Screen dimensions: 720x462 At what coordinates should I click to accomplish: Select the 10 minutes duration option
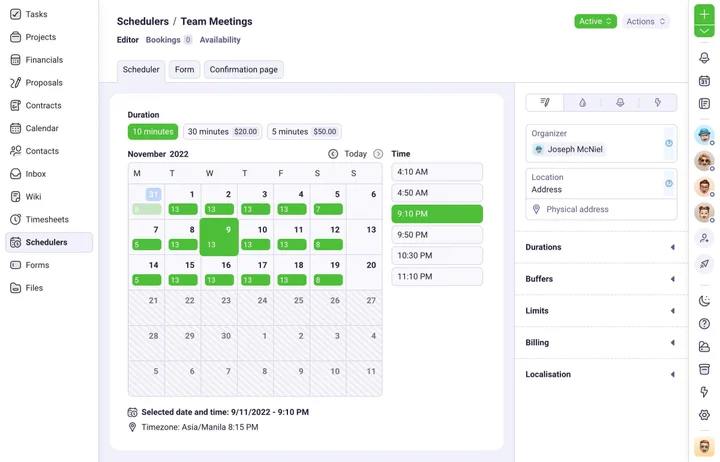pos(153,132)
